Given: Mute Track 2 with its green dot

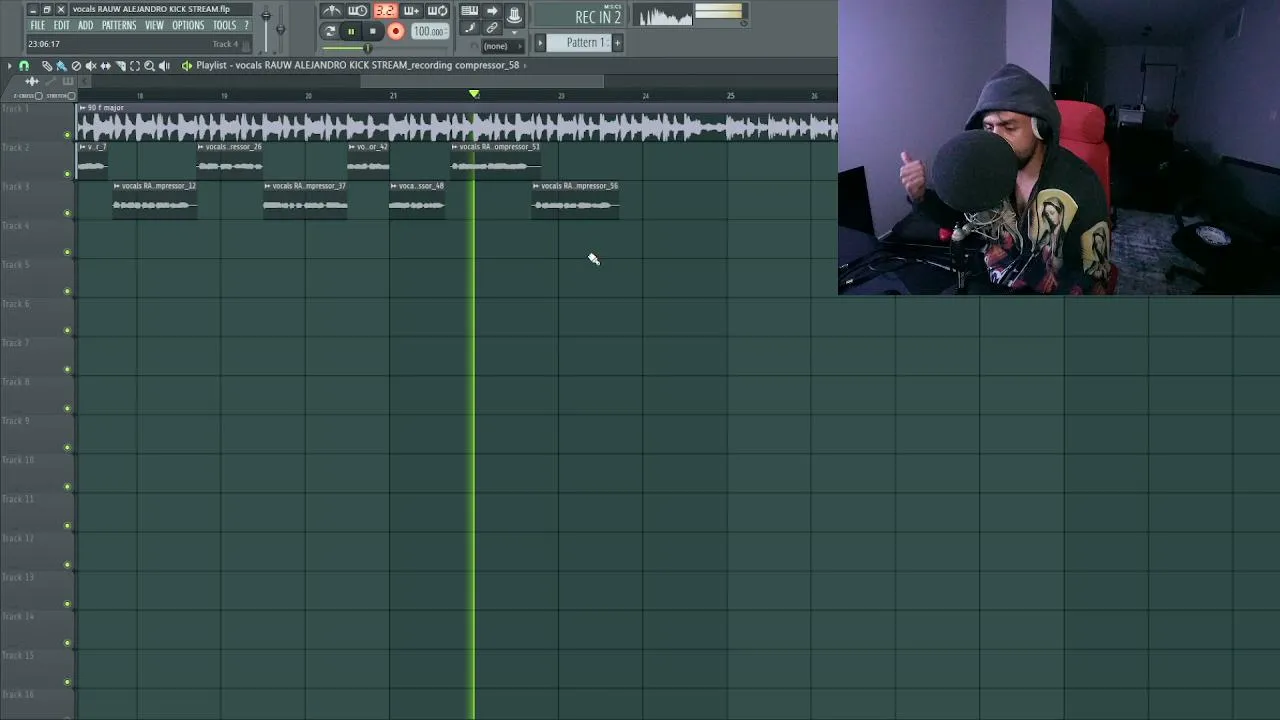Looking at the screenshot, I should 67,174.
